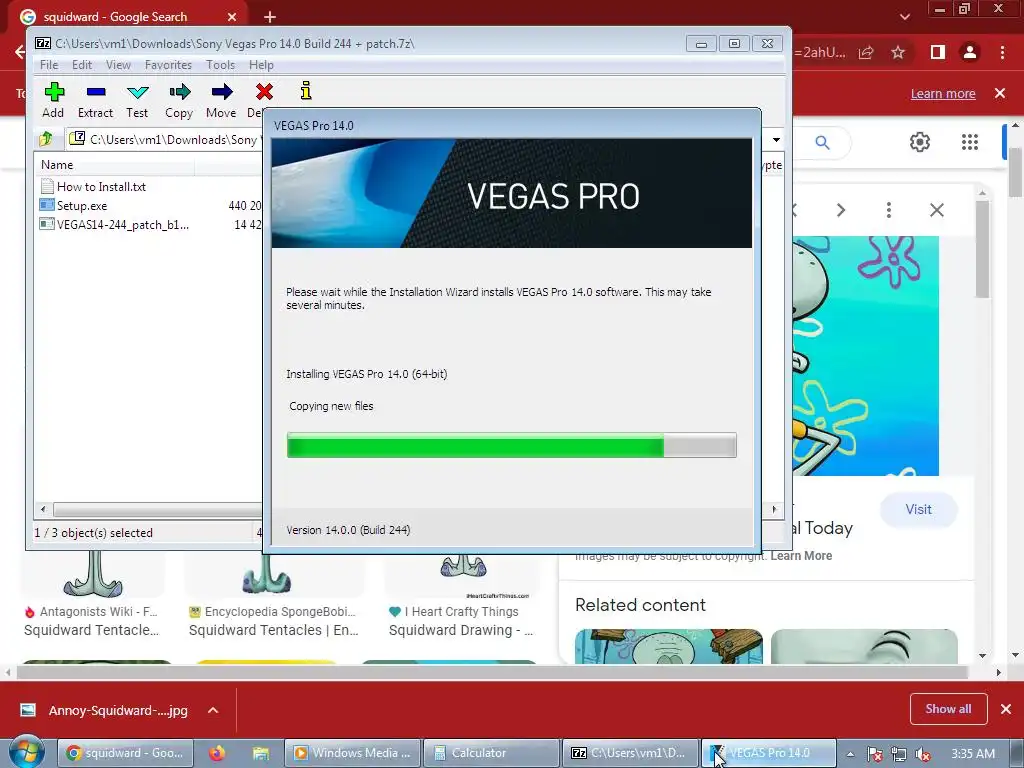
Task: Open the Windows Start menu
Action: [x=26, y=753]
